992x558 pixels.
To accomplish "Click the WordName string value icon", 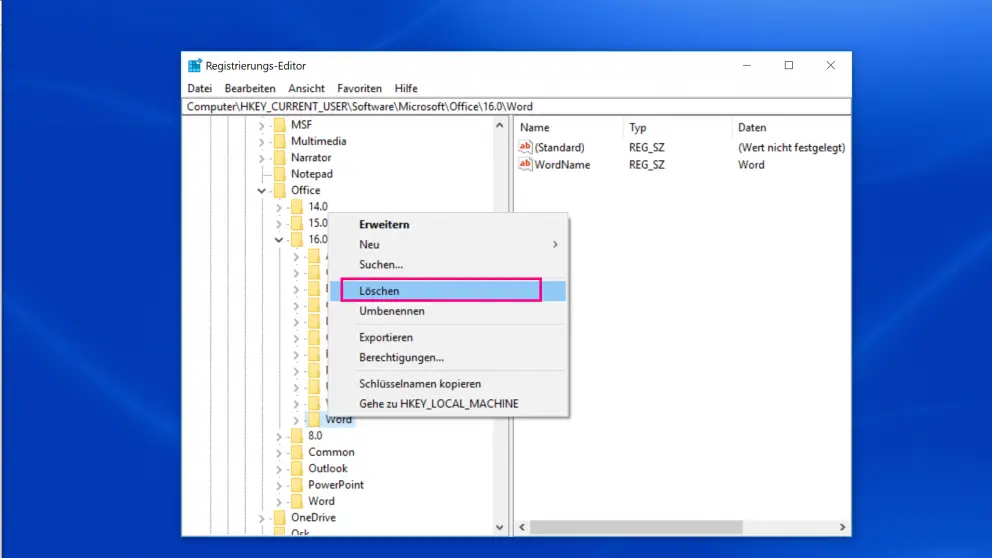I will click(525, 165).
